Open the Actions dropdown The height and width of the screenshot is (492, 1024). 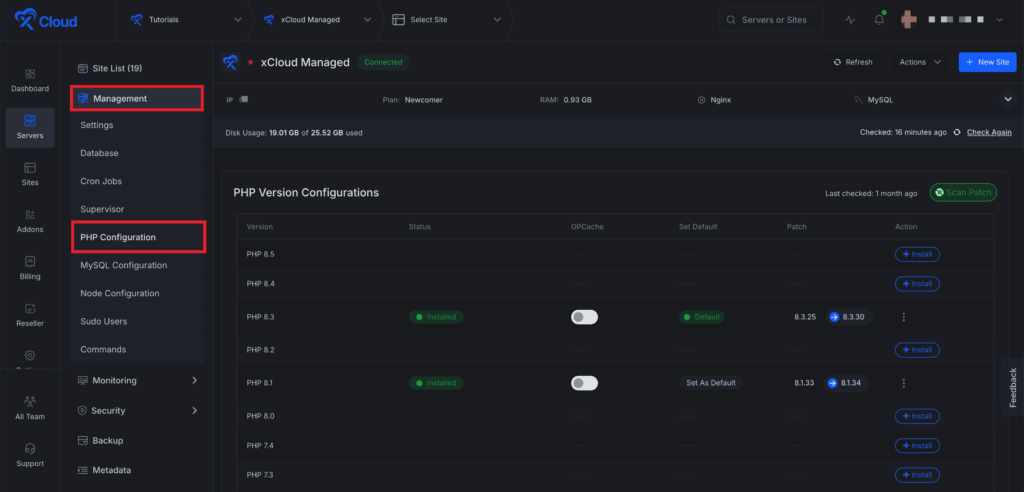[x=919, y=62]
